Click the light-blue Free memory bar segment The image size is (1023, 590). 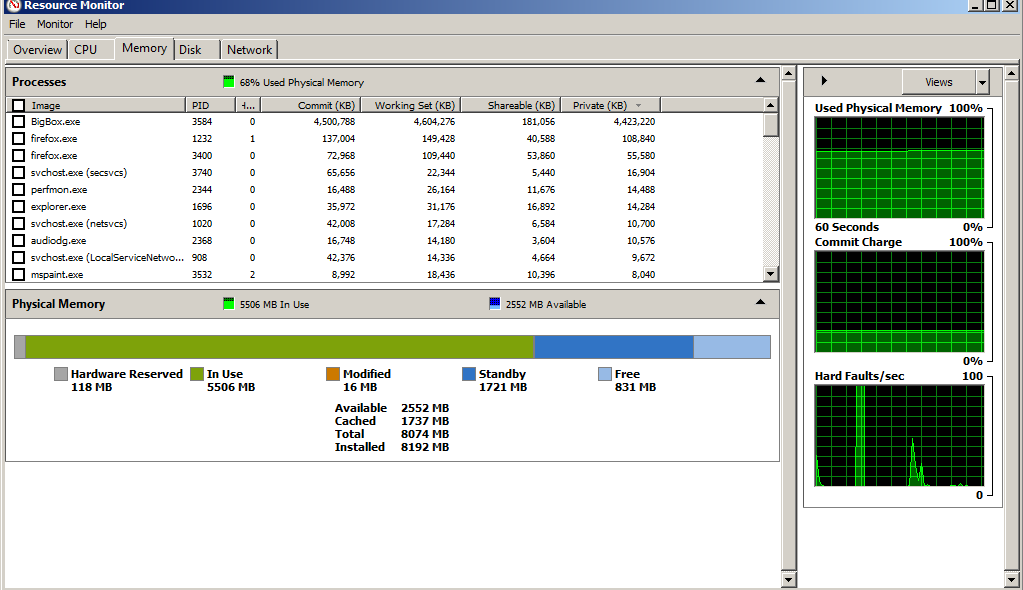point(732,347)
